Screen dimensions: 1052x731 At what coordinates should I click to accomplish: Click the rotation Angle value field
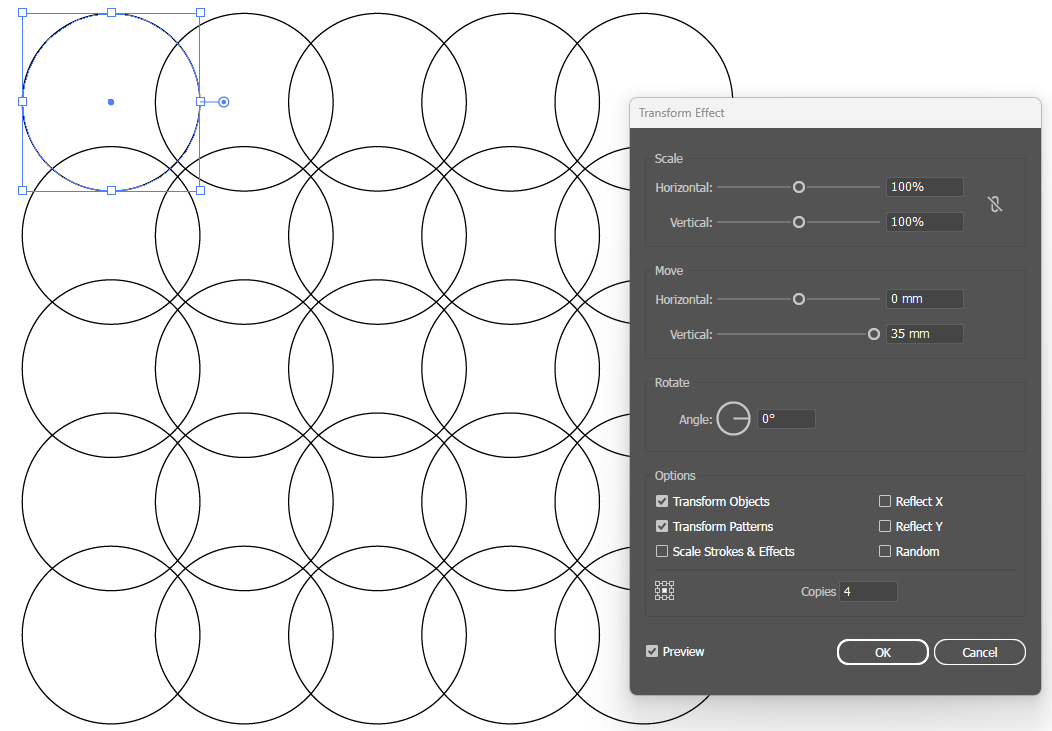click(x=786, y=418)
